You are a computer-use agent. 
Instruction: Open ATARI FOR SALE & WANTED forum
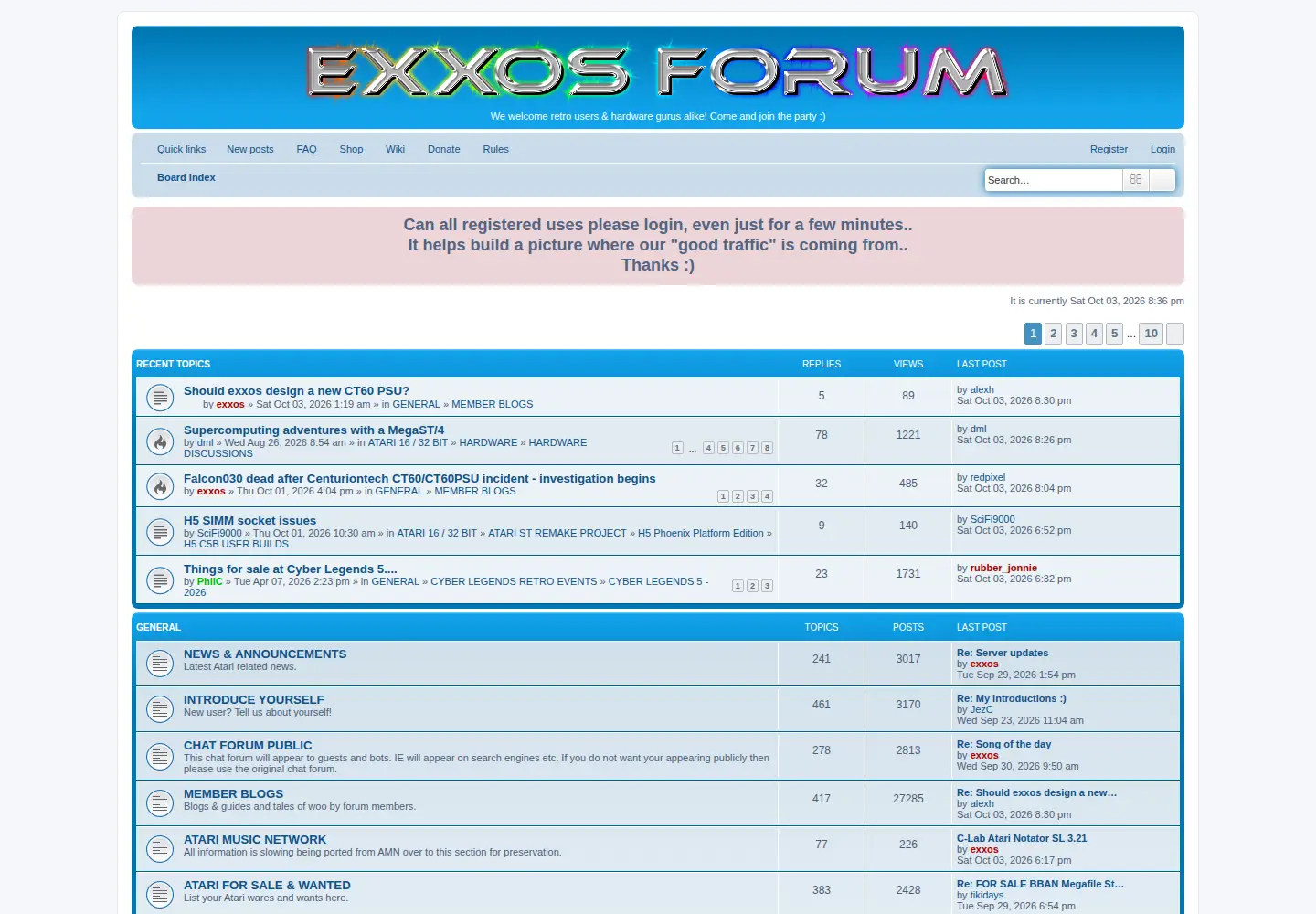pos(267,885)
